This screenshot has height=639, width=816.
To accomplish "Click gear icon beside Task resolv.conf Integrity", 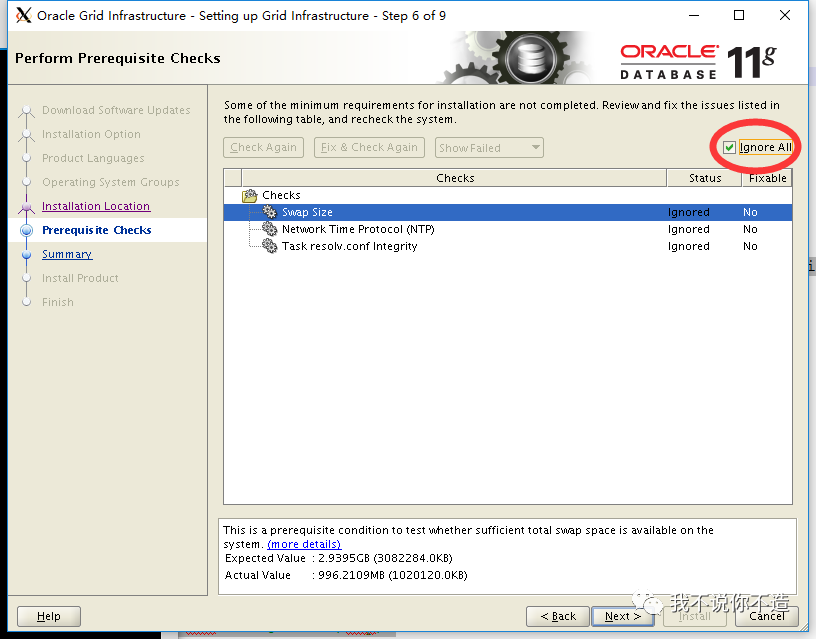I will coord(270,246).
